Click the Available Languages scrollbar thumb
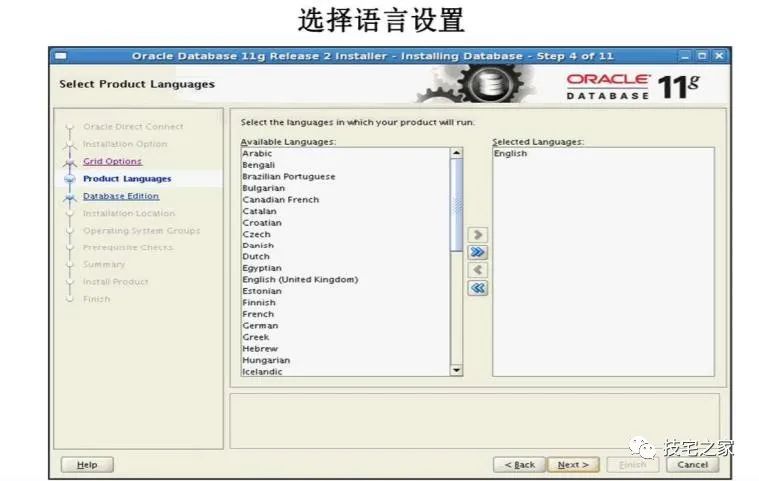 [x=456, y=205]
